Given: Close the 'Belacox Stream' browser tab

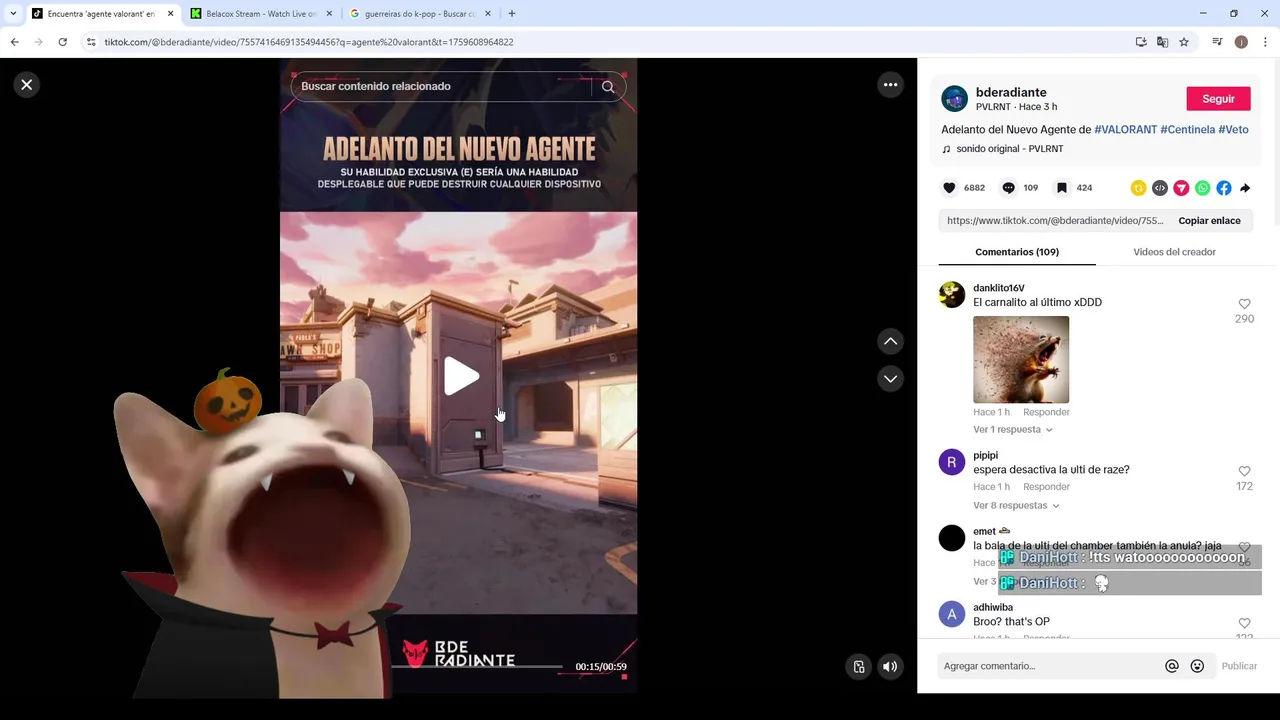Looking at the screenshot, I should coord(329,14).
